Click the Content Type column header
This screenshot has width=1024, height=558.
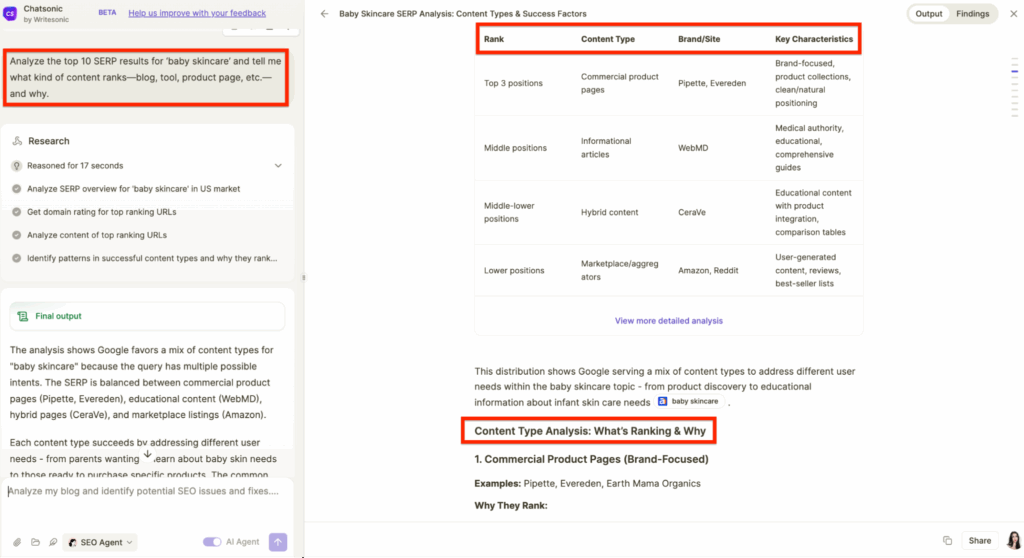(607, 39)
